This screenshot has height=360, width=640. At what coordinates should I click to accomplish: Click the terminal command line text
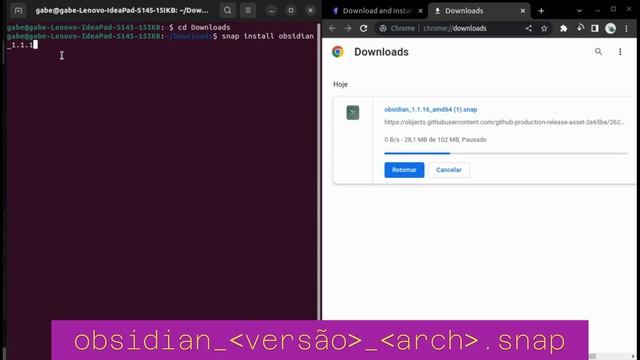click(x=160, y=40)
